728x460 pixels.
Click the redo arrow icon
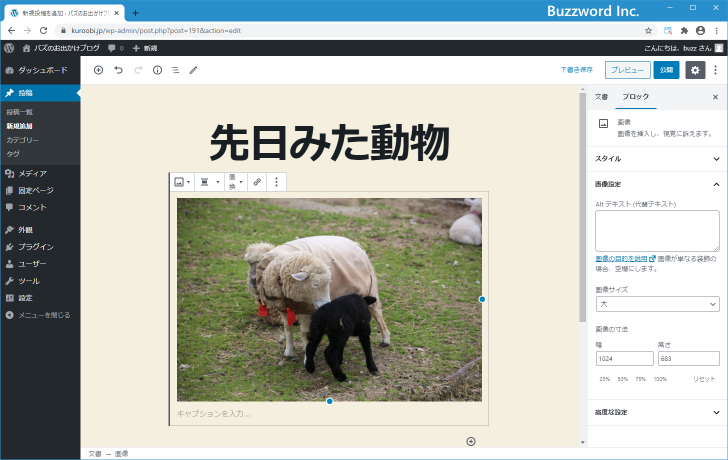coord(138,70)
